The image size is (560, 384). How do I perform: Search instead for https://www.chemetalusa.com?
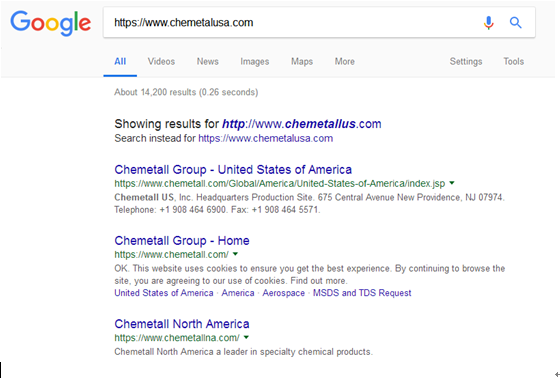point(265,138)
